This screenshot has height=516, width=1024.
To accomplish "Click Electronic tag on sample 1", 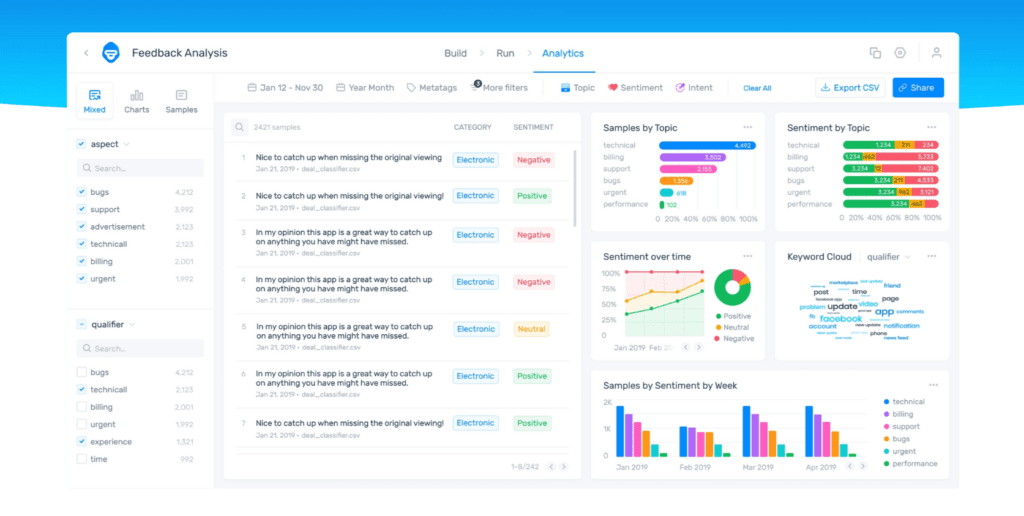I will coord(475,160).
